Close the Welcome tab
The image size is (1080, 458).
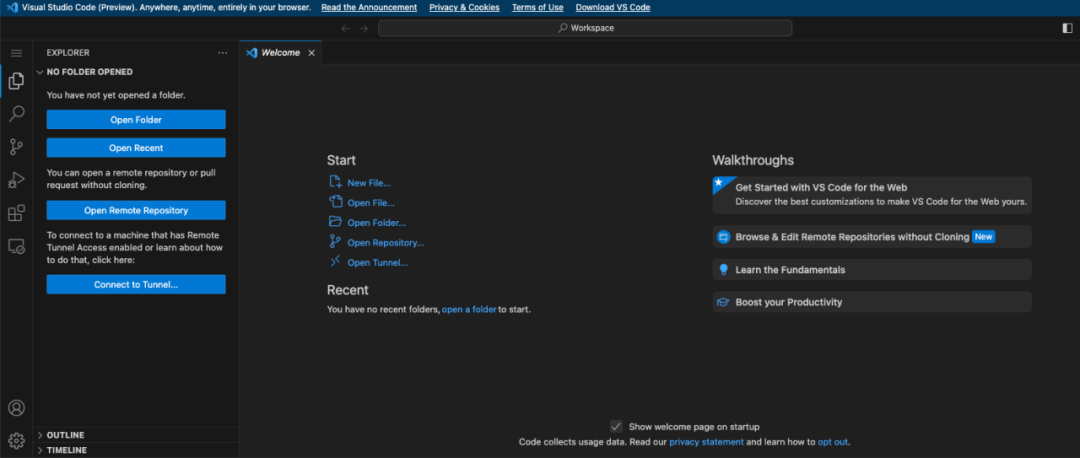(311, 53)
